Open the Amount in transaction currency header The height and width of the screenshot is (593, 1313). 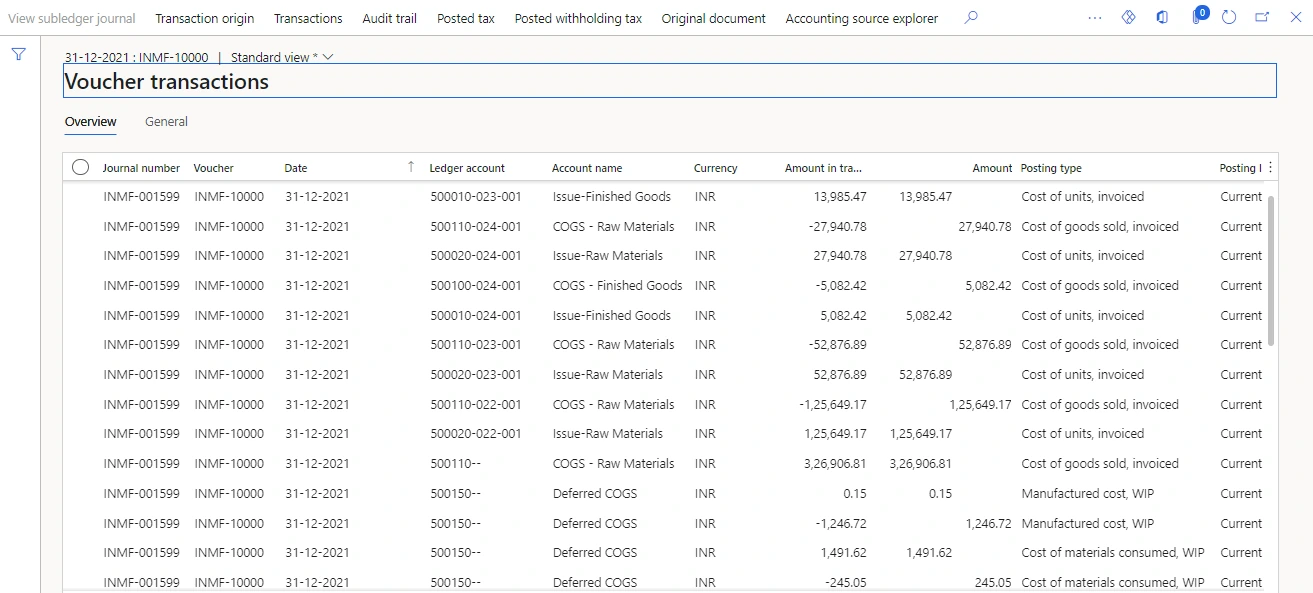(x=823, y=168)
